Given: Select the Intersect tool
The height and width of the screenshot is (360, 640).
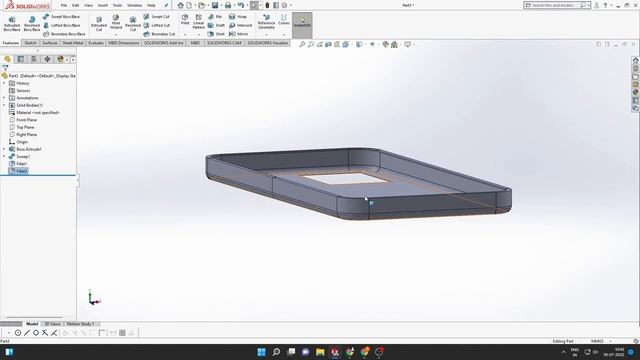Looking at the screenshot, I should point(240,25).
